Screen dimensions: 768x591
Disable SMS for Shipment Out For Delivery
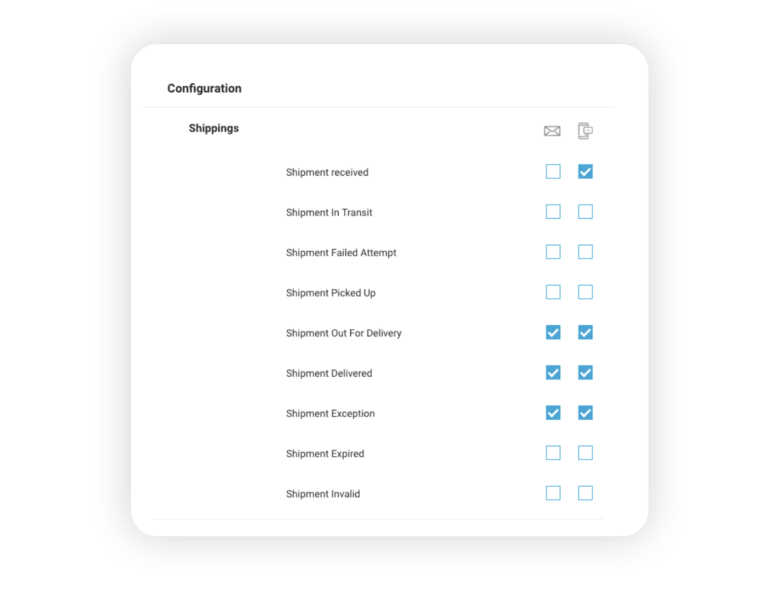[585, 332]
